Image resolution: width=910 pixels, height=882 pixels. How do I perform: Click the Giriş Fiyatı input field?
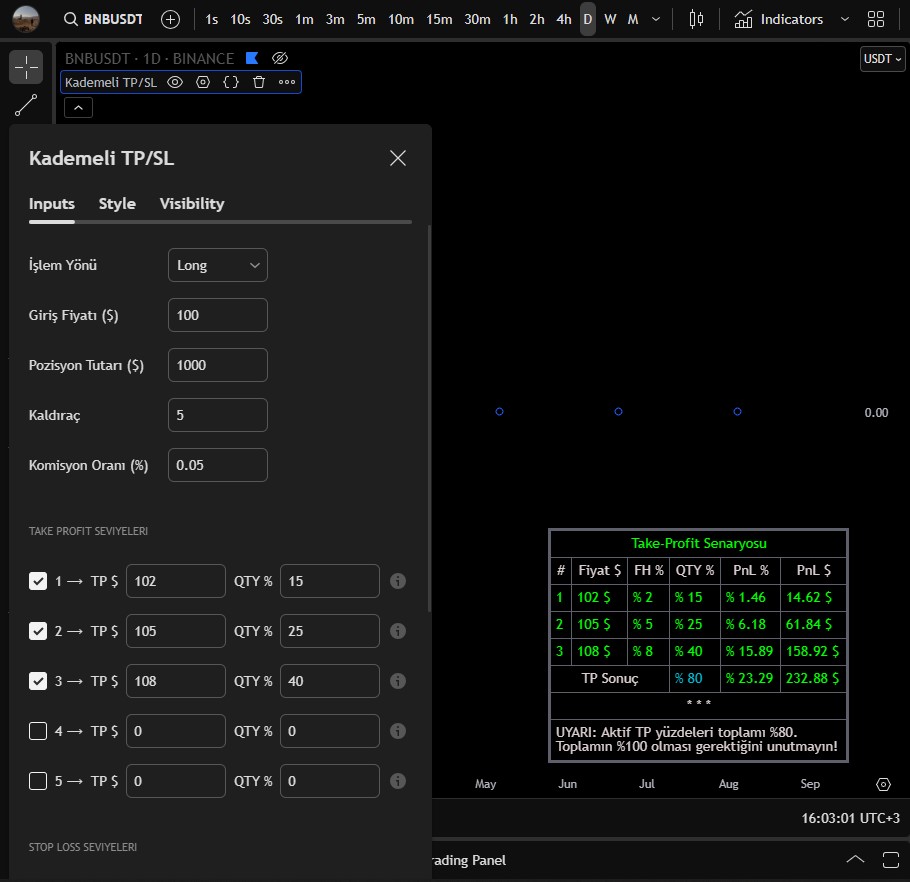tap(218, 315)
